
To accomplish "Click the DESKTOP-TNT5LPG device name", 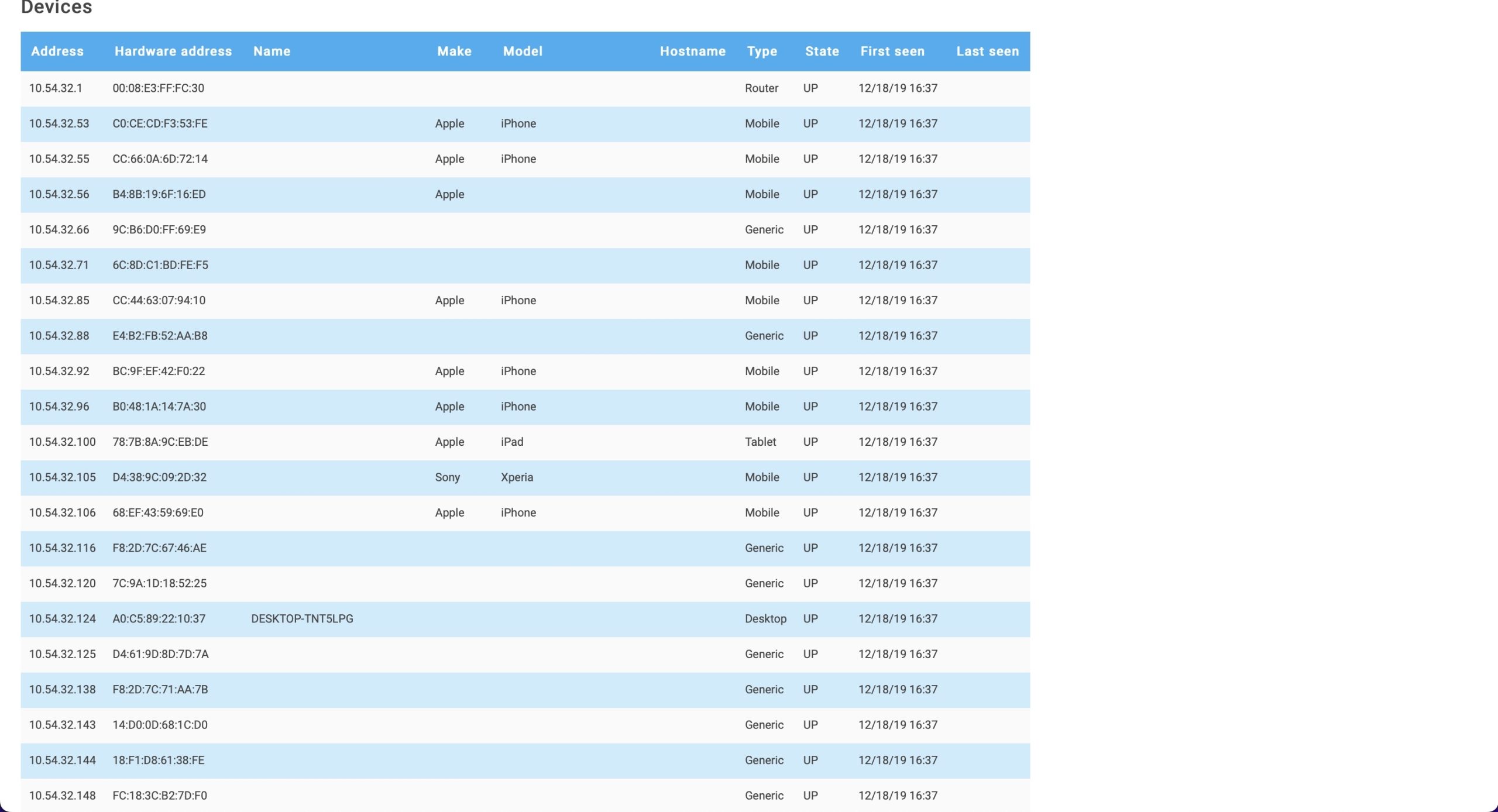I will tap(302, 619).
